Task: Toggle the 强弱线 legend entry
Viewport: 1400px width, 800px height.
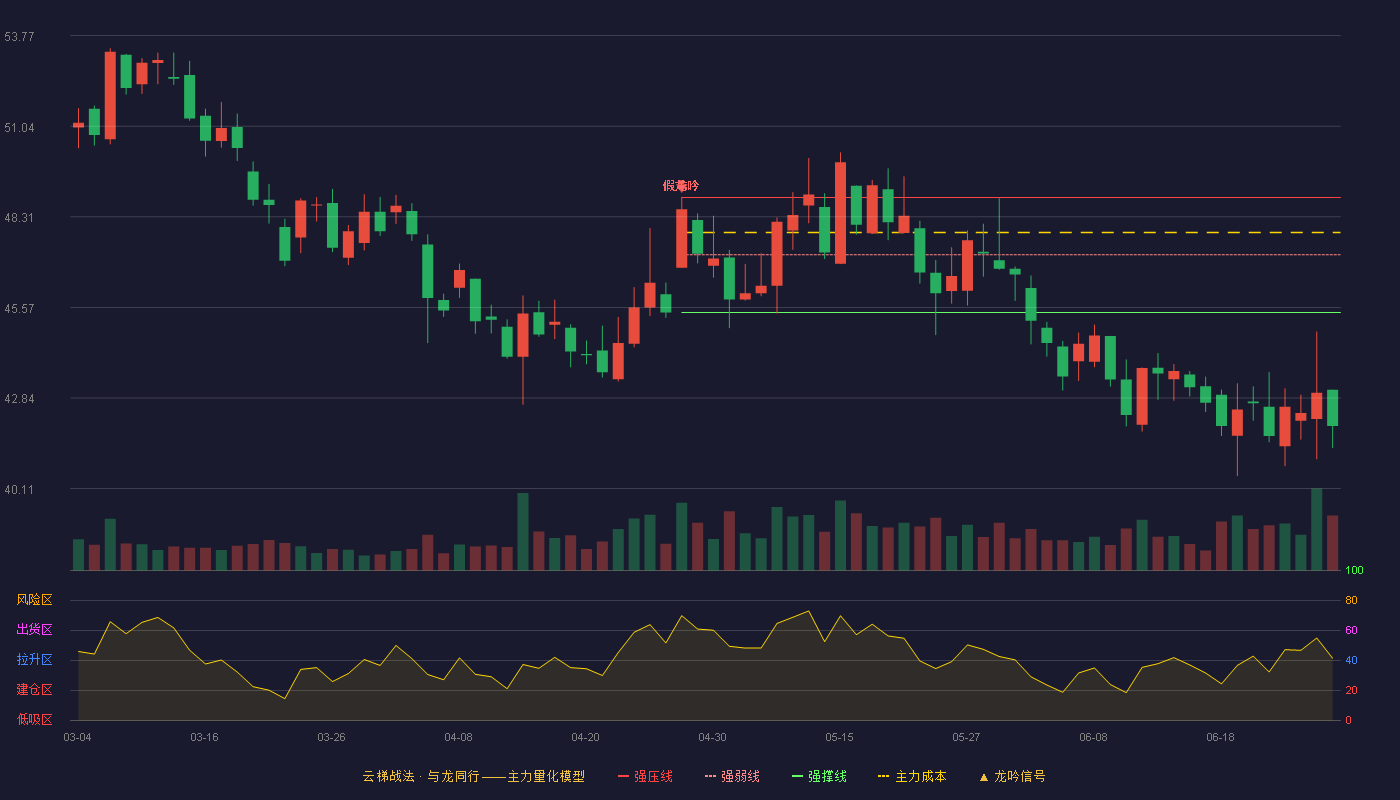Action: click(x=732, y=776)
